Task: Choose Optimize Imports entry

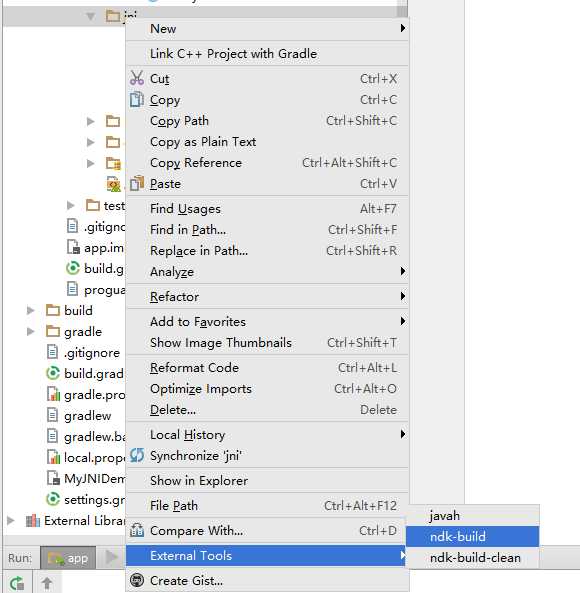Action: pos(267,389)
